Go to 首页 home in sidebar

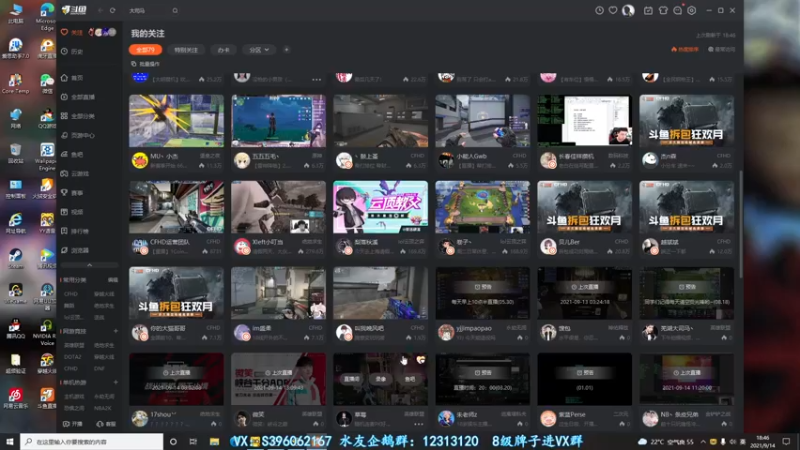click(71, 78)
